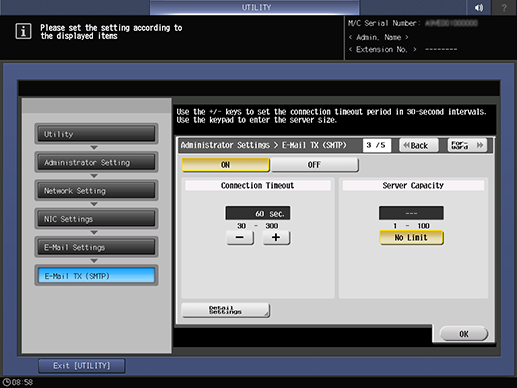The image size is (517, 388).
Task: Select E-Mail TX (SMTP) menu item
Action: pyautogui.click(x=96, y=276)
